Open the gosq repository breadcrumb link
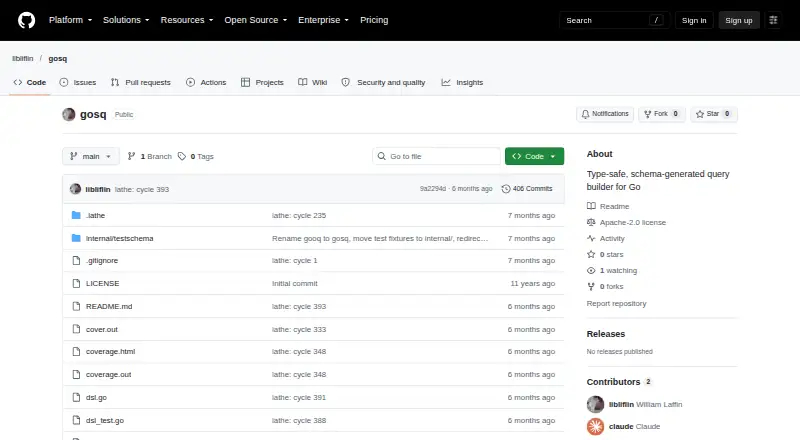Screen dimensions: 800x440 click(58, 58)
